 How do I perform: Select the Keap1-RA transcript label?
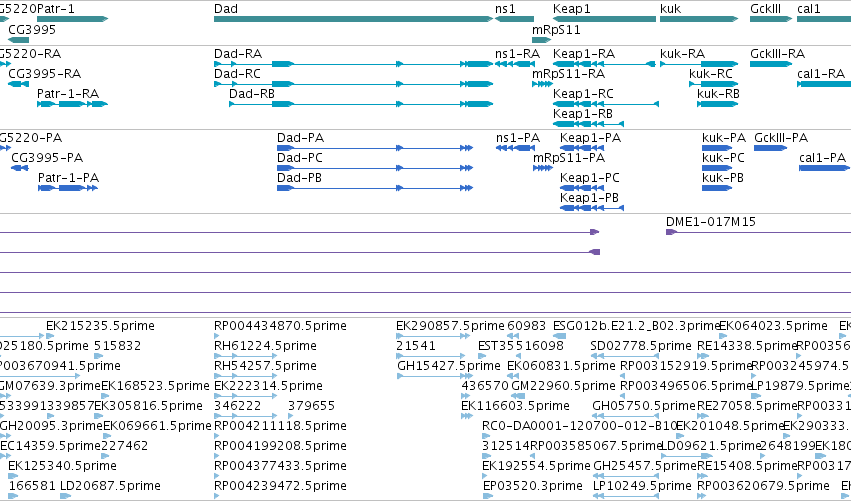pyautogui.click(x=584, y=54)
